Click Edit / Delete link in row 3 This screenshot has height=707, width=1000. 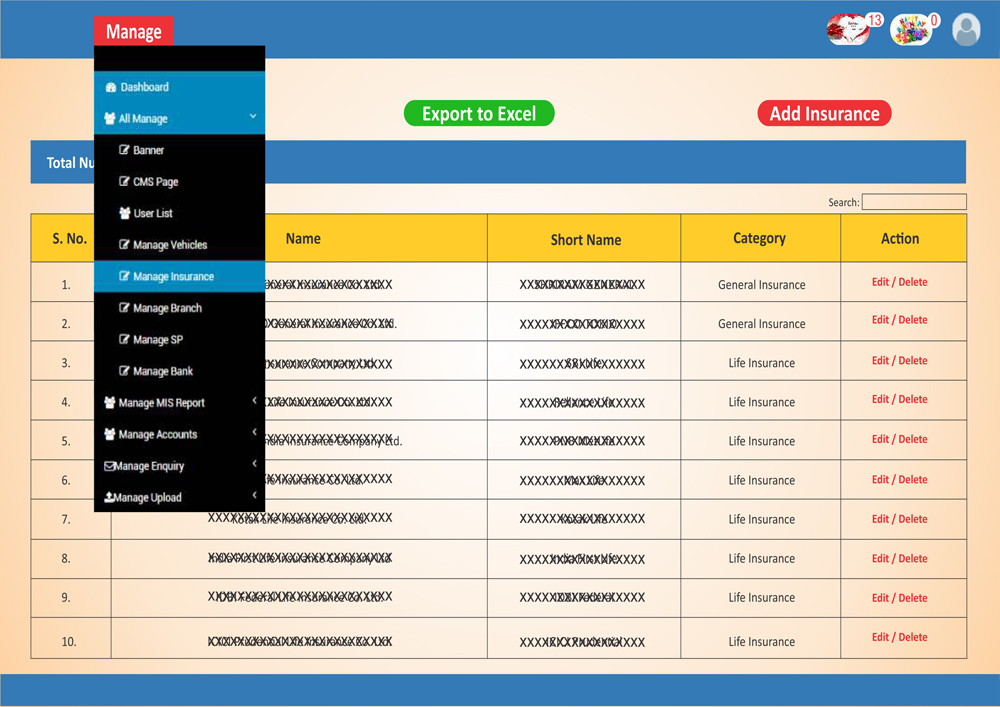[899, 361]
